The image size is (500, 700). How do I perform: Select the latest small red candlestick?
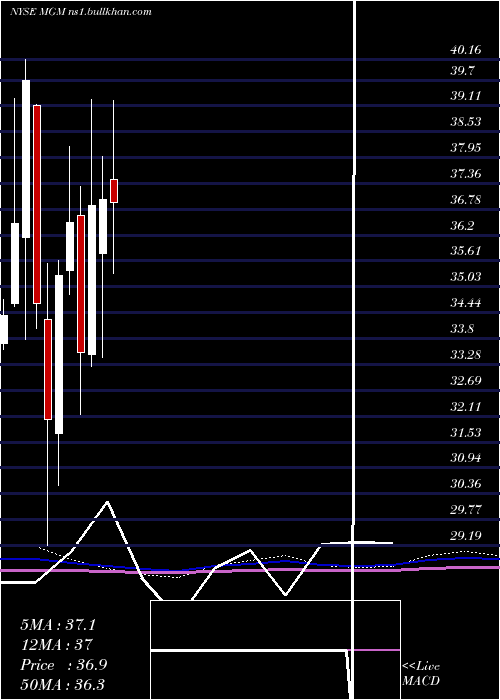114,191
